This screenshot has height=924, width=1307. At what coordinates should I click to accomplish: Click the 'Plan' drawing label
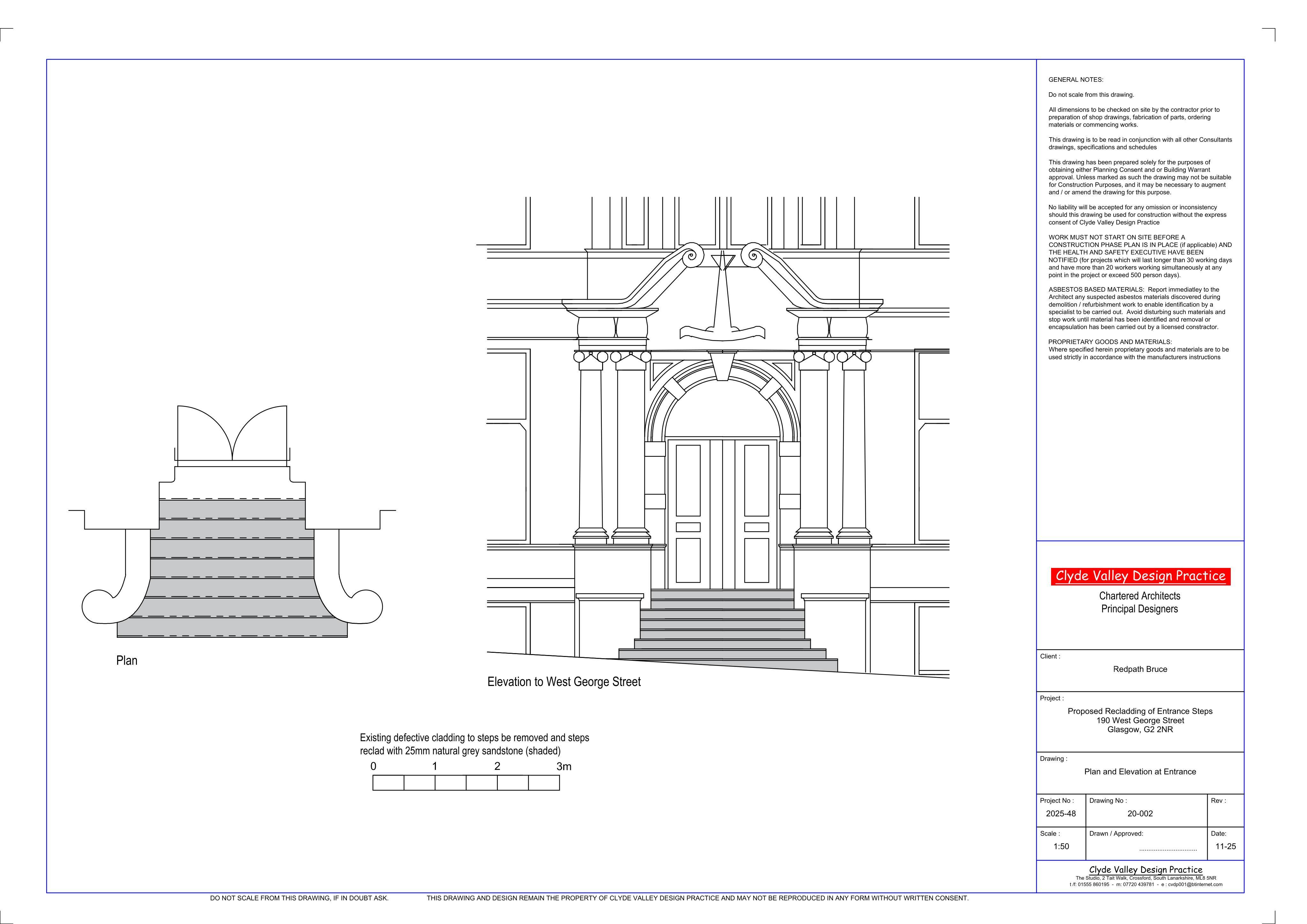click(127, 660)
